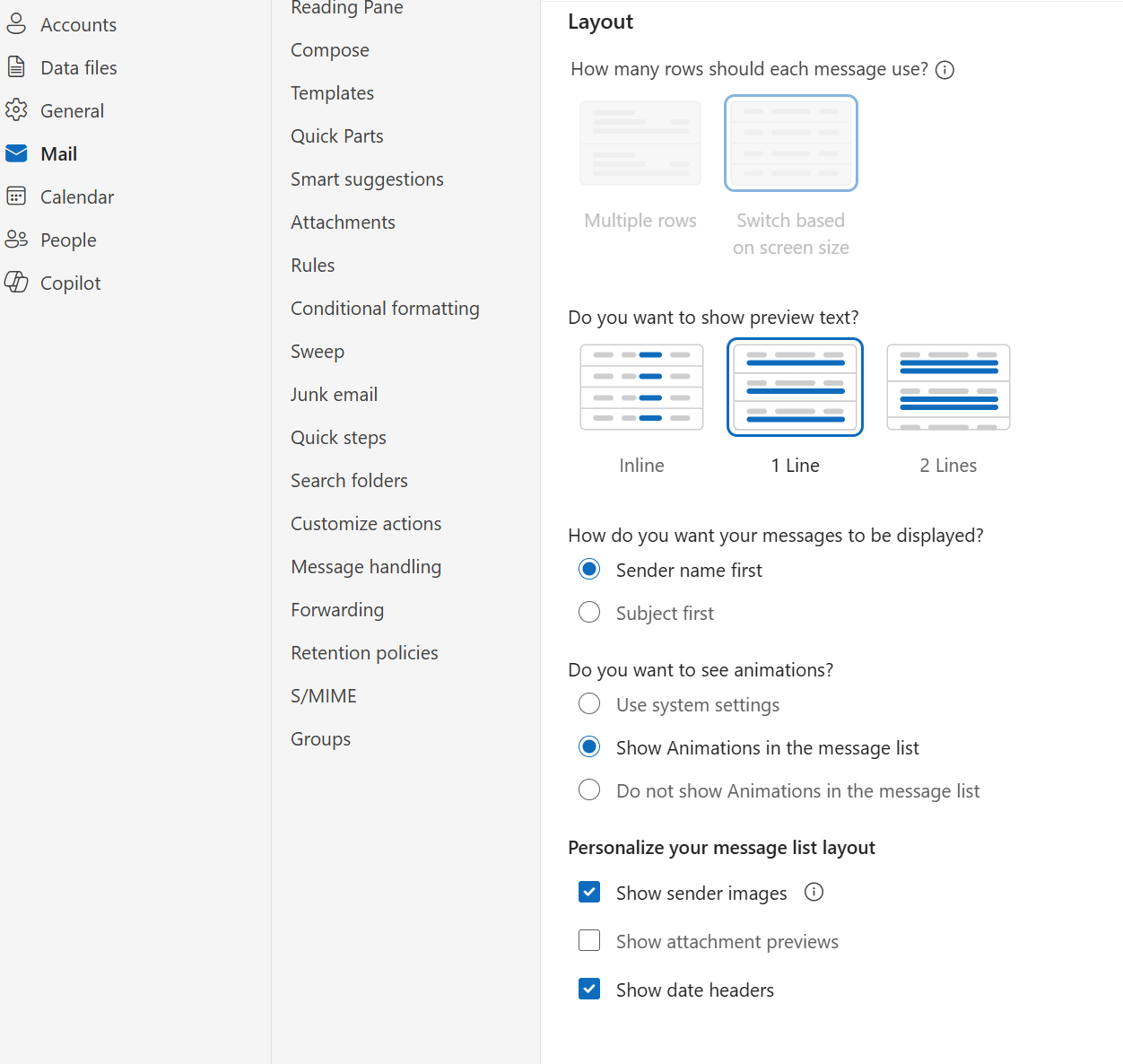Open the Compose mail settings
1123x1064 pixels.
click(329, 50)
